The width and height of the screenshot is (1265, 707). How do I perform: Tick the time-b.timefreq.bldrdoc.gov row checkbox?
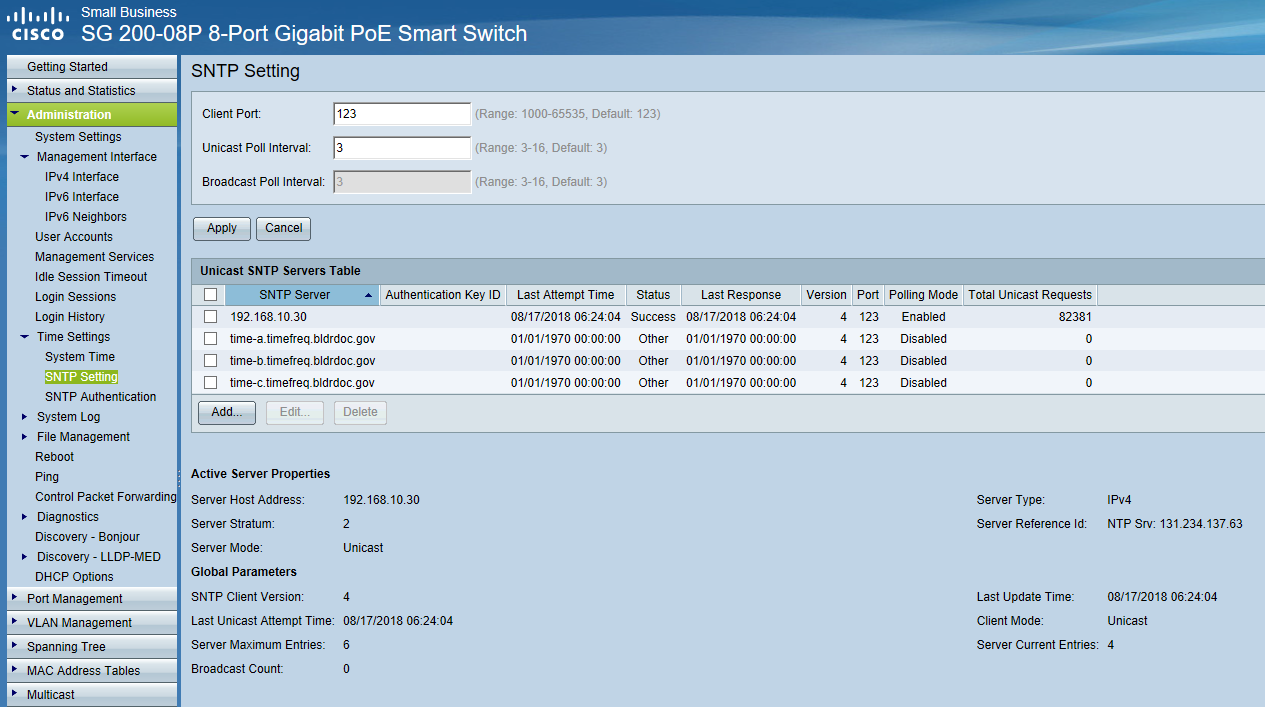(210, 361)
